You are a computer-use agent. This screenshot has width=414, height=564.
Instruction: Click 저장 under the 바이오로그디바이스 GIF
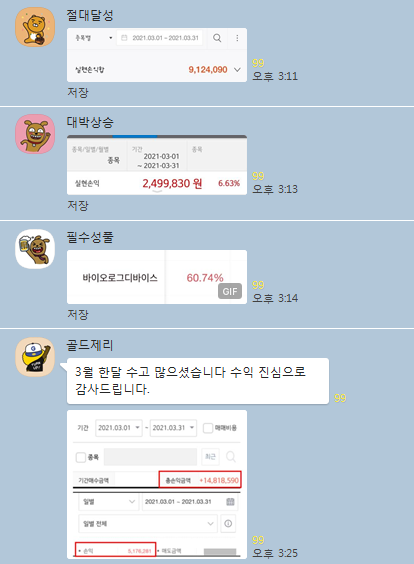(x=78, y=314)
